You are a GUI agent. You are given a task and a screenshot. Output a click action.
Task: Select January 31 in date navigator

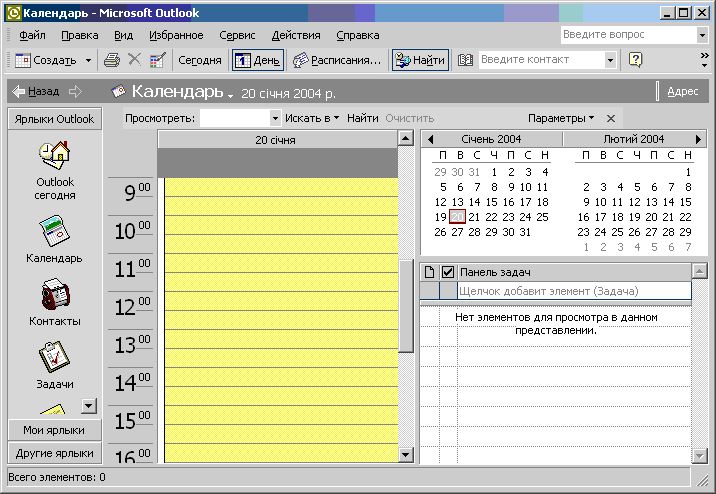click(x=525, y=232)
